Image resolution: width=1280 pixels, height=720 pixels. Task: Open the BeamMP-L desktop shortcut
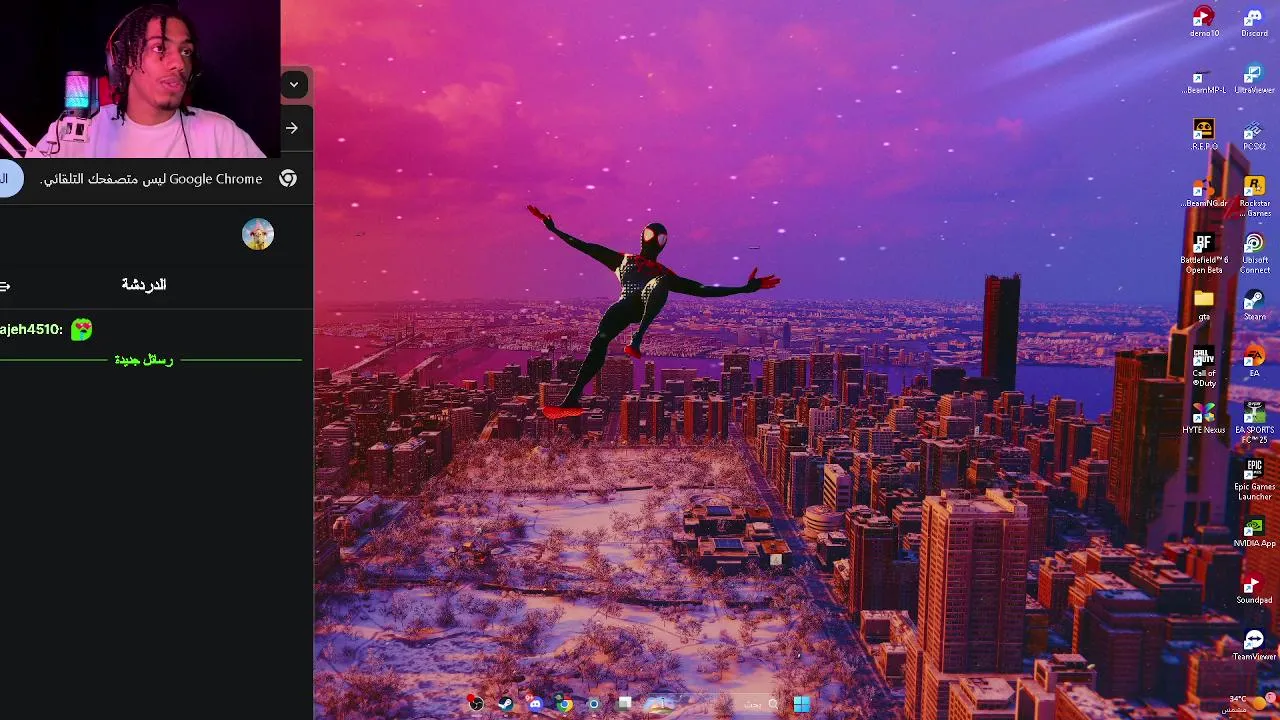1204,80
